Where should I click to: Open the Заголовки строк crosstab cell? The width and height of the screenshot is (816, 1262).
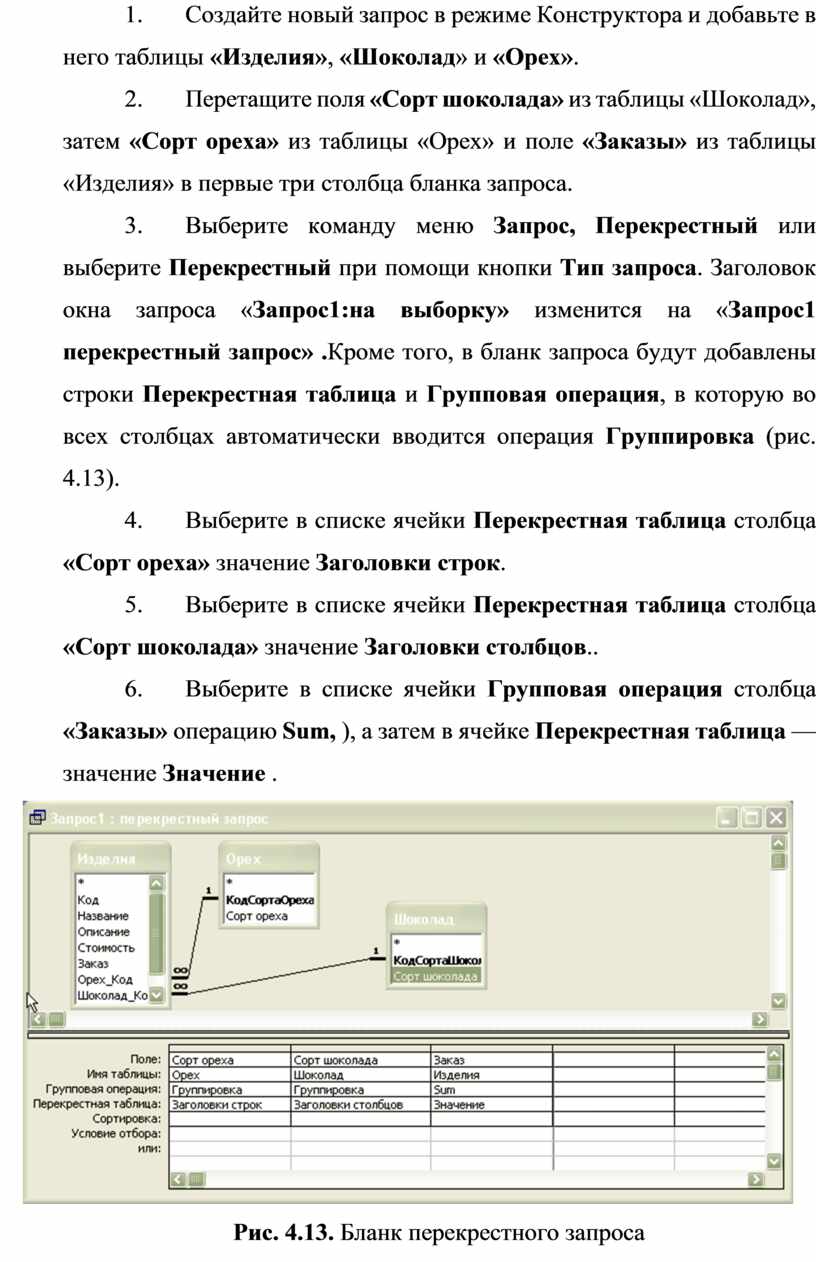tap(229, 1105)
